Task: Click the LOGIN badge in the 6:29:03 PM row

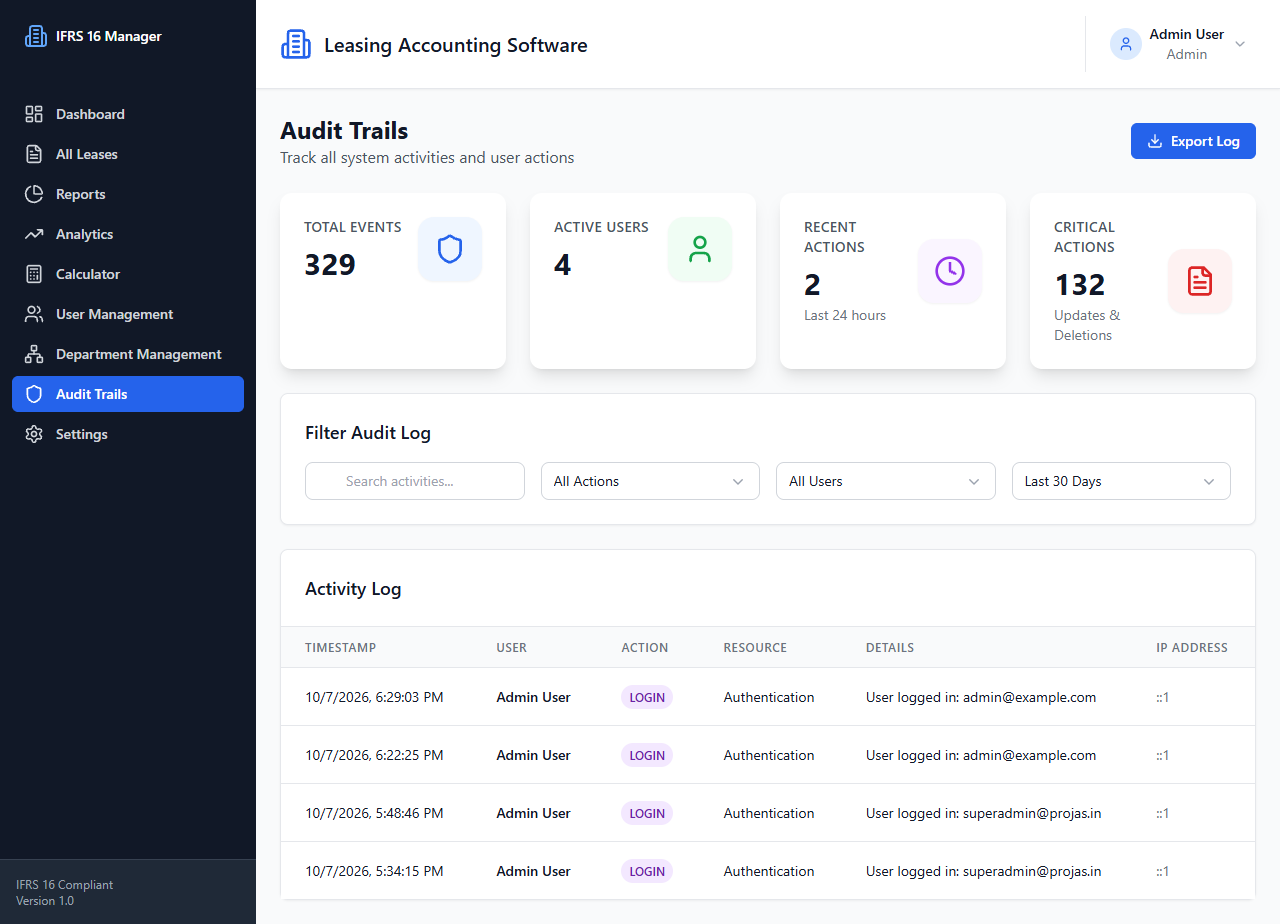Action: pyautogui.click(x=647, y=697)
